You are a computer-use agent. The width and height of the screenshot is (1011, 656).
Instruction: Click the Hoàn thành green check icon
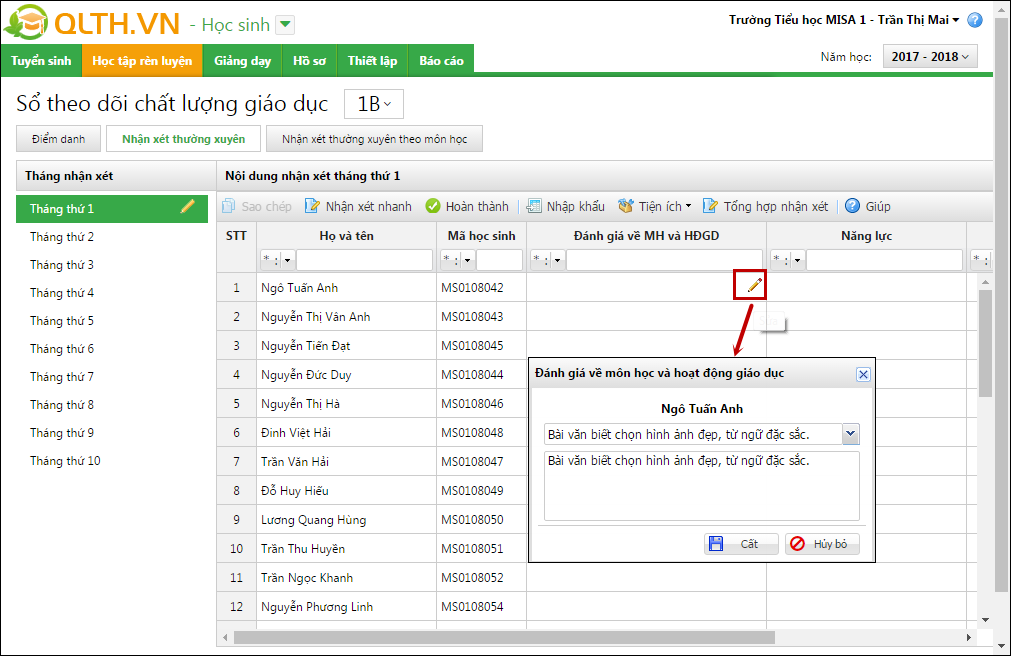(433, 206)
